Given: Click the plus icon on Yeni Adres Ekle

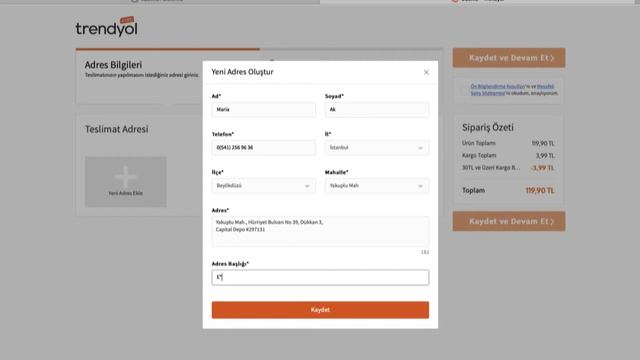Looking at the screenshot, I should [x=125, y=177].
